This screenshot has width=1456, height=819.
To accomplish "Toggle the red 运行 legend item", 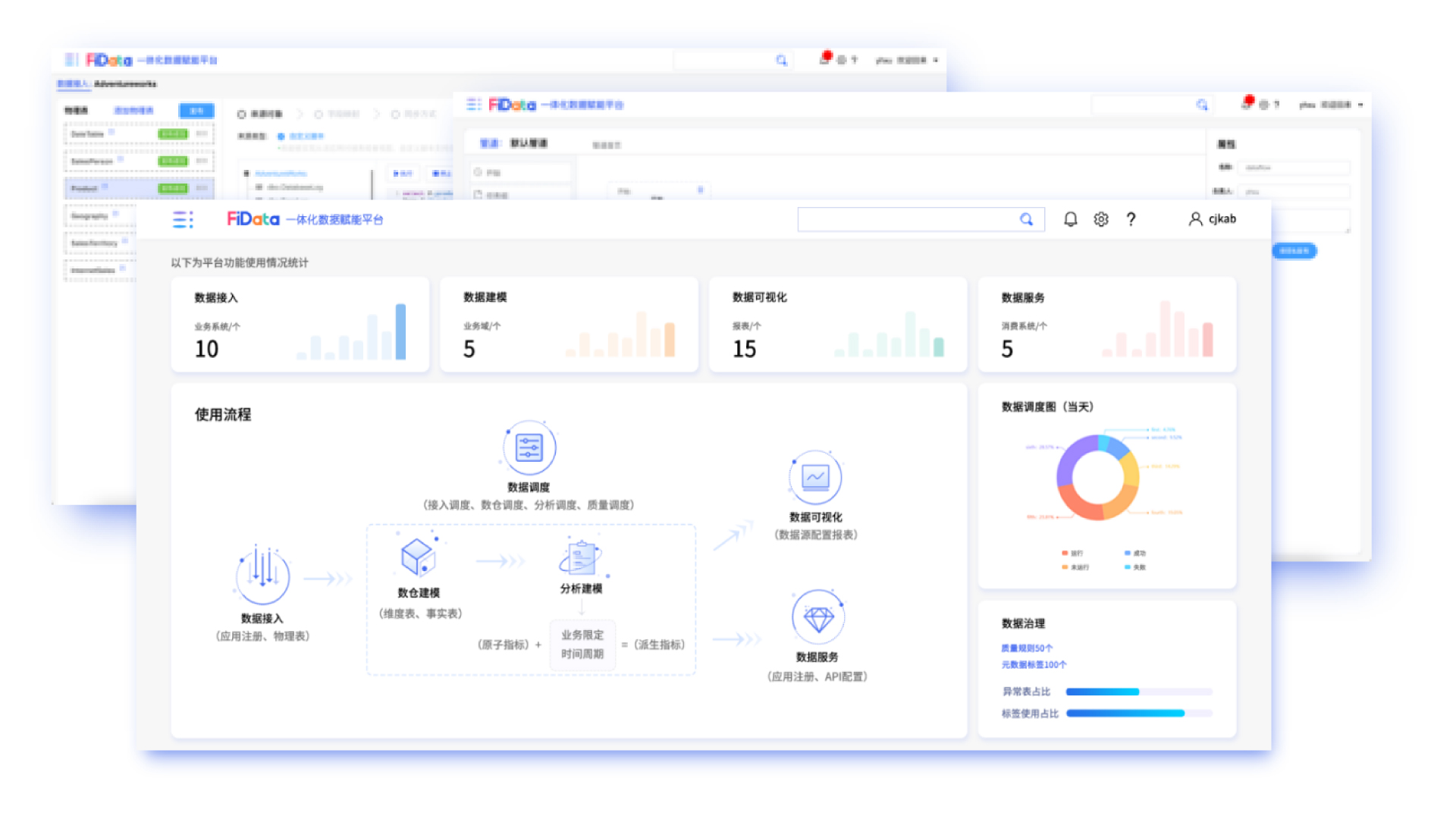I will 1072,554.
